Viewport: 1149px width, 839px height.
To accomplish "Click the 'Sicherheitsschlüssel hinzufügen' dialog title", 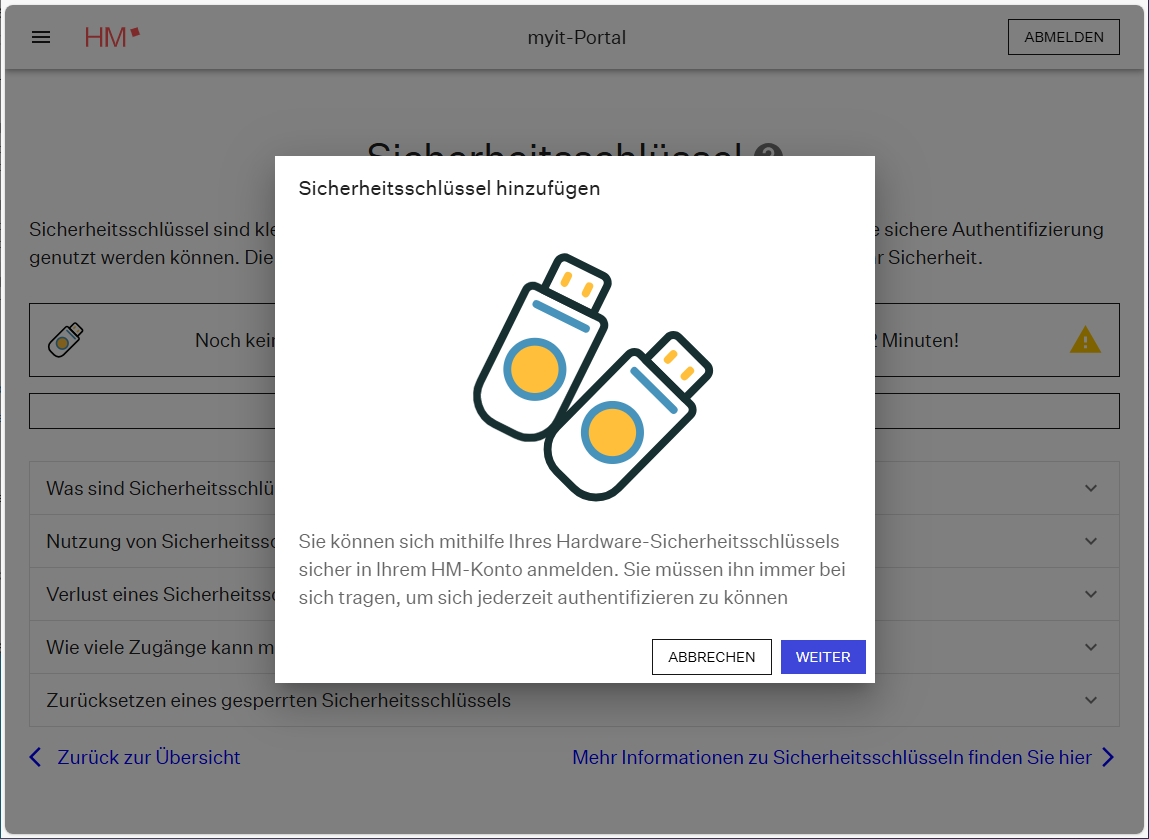I will click(449, 188).
